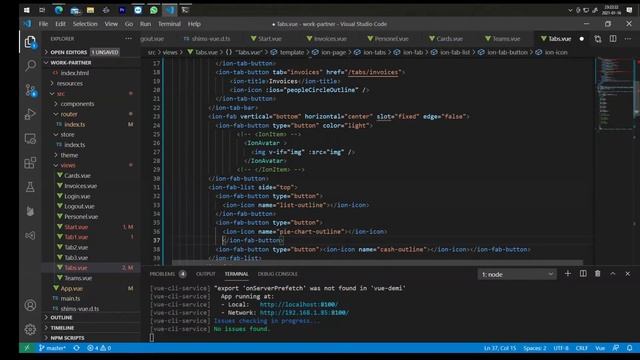Collapse WORK-PARTNER root folder

pyautogui.click(x=71, y=63)
